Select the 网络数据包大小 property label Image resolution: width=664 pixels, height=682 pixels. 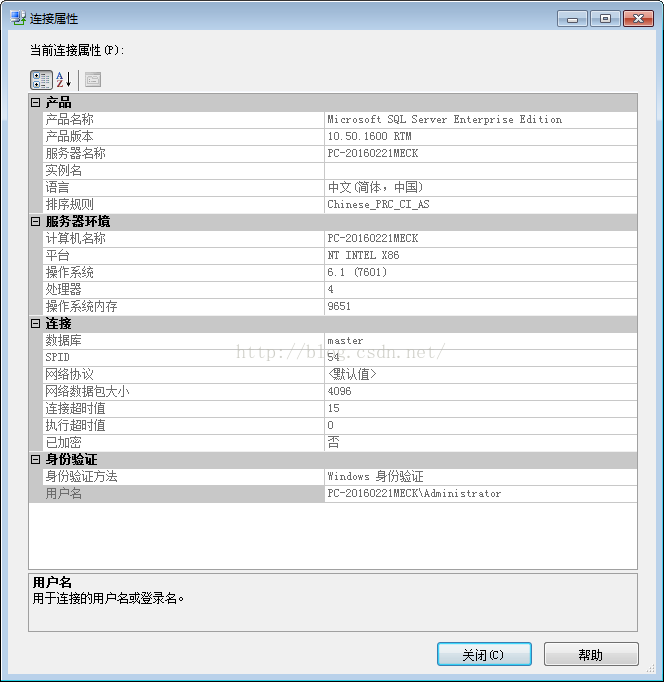pos(87,391)
